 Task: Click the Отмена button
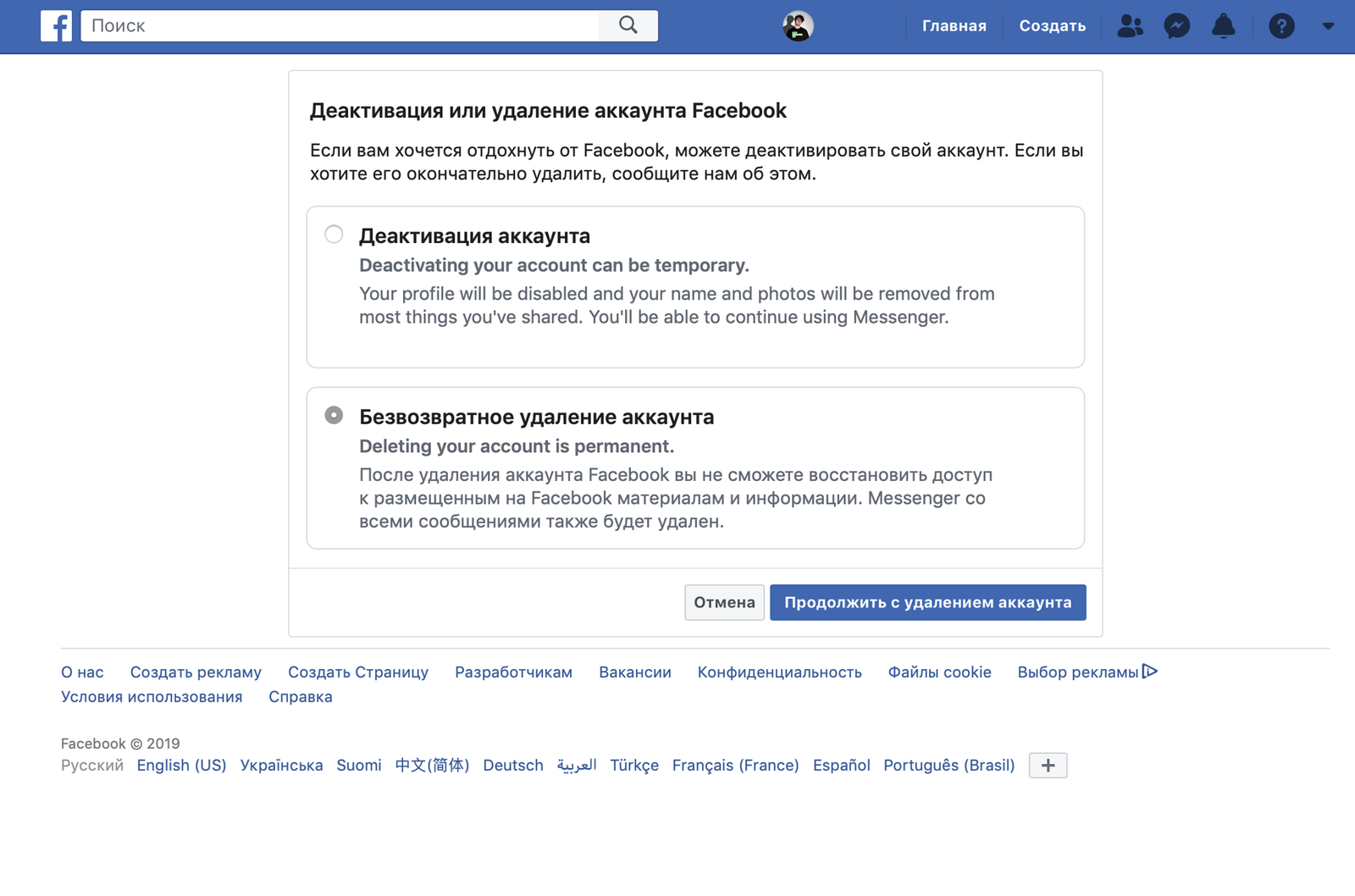pyautogui.click(x=724, y=602)
